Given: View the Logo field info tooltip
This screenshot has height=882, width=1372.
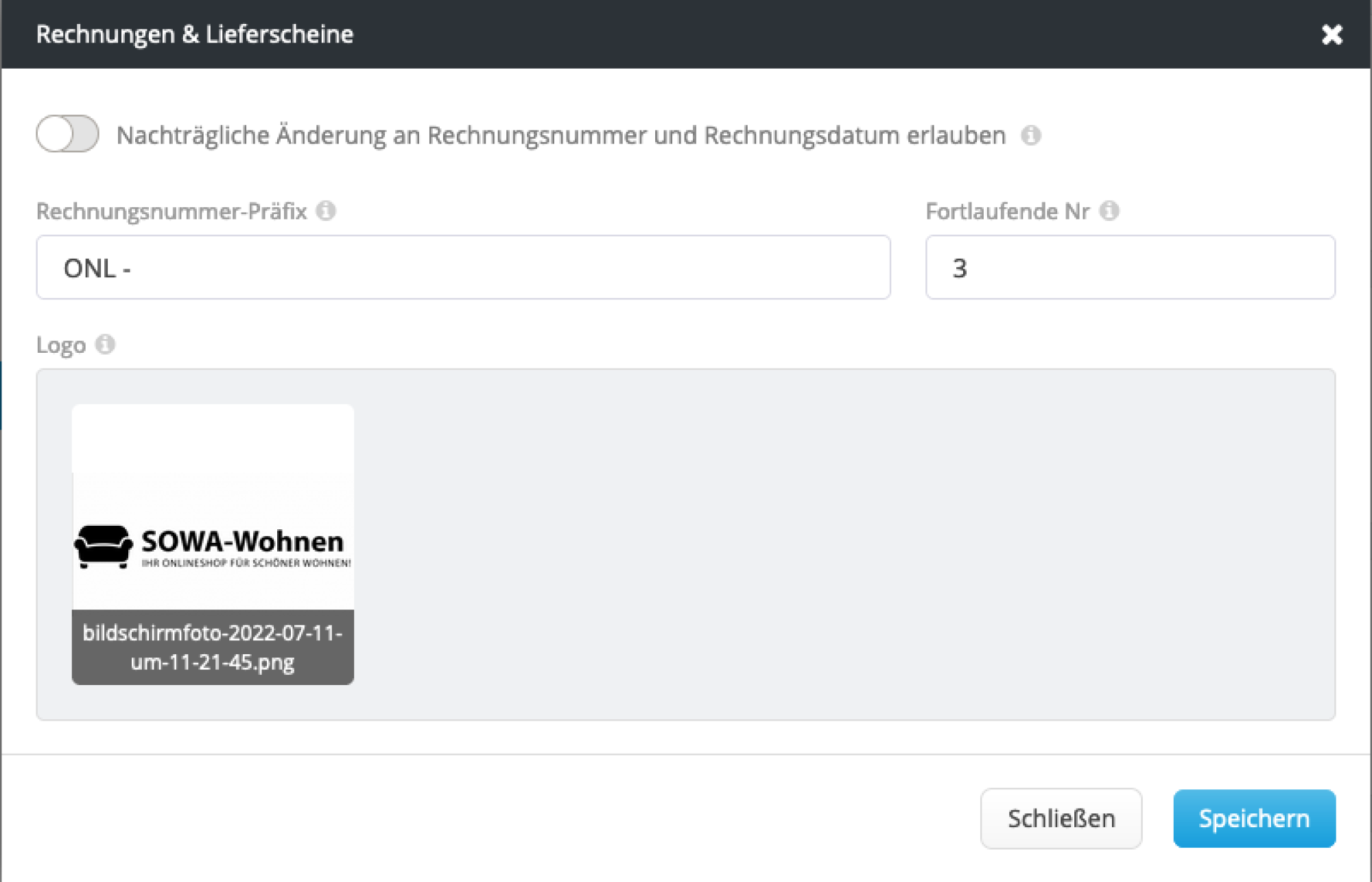Looking at the screenshot, I should coord(105,345).
